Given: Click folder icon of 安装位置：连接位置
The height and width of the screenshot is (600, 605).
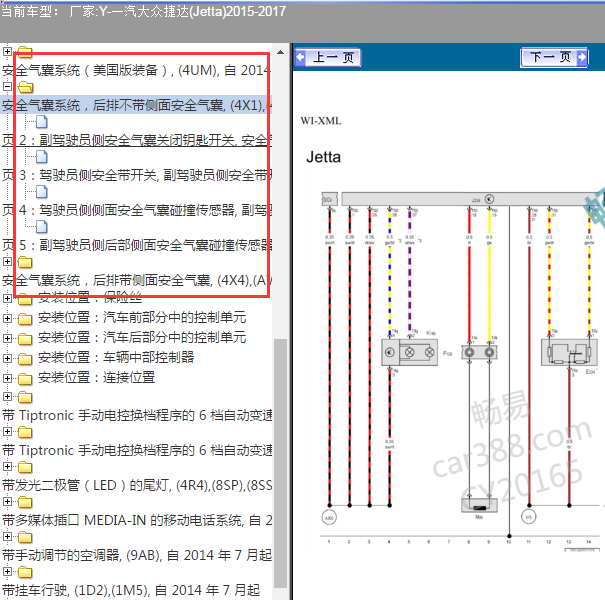Looking at the screenshot, I should pos(25,379).
